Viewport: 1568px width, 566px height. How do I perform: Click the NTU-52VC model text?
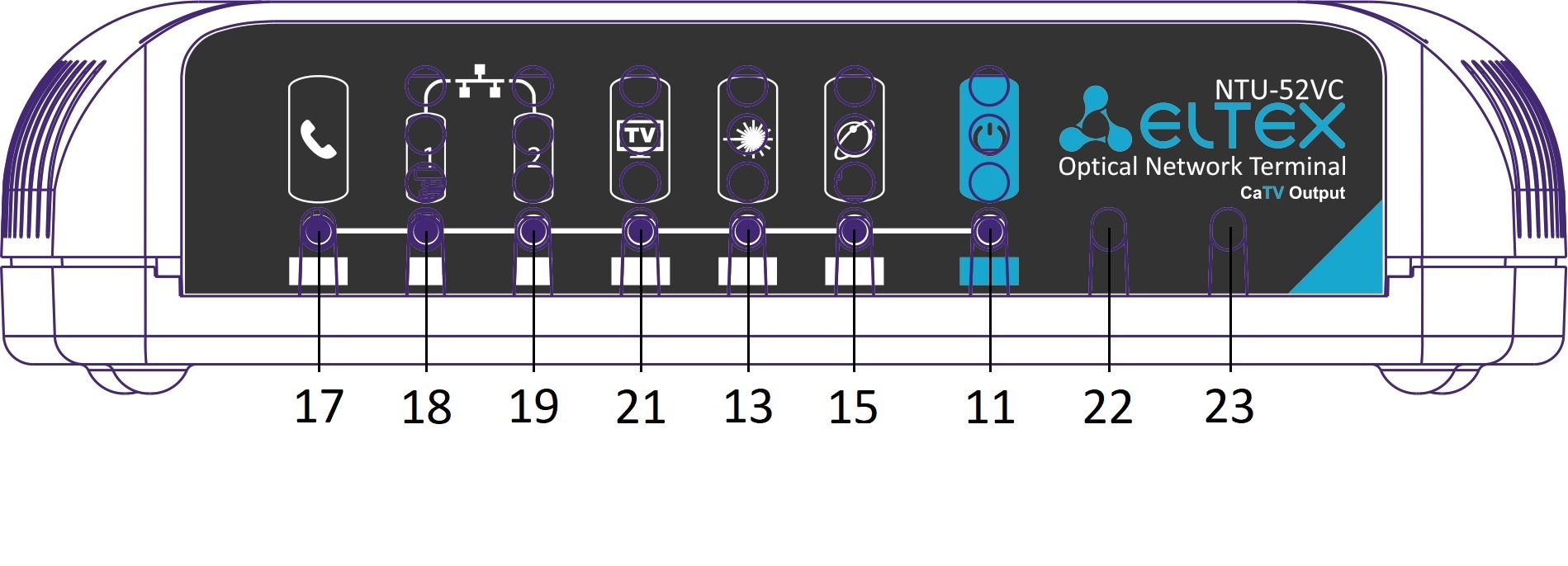pyautogui.click(x=1279, y=89)
